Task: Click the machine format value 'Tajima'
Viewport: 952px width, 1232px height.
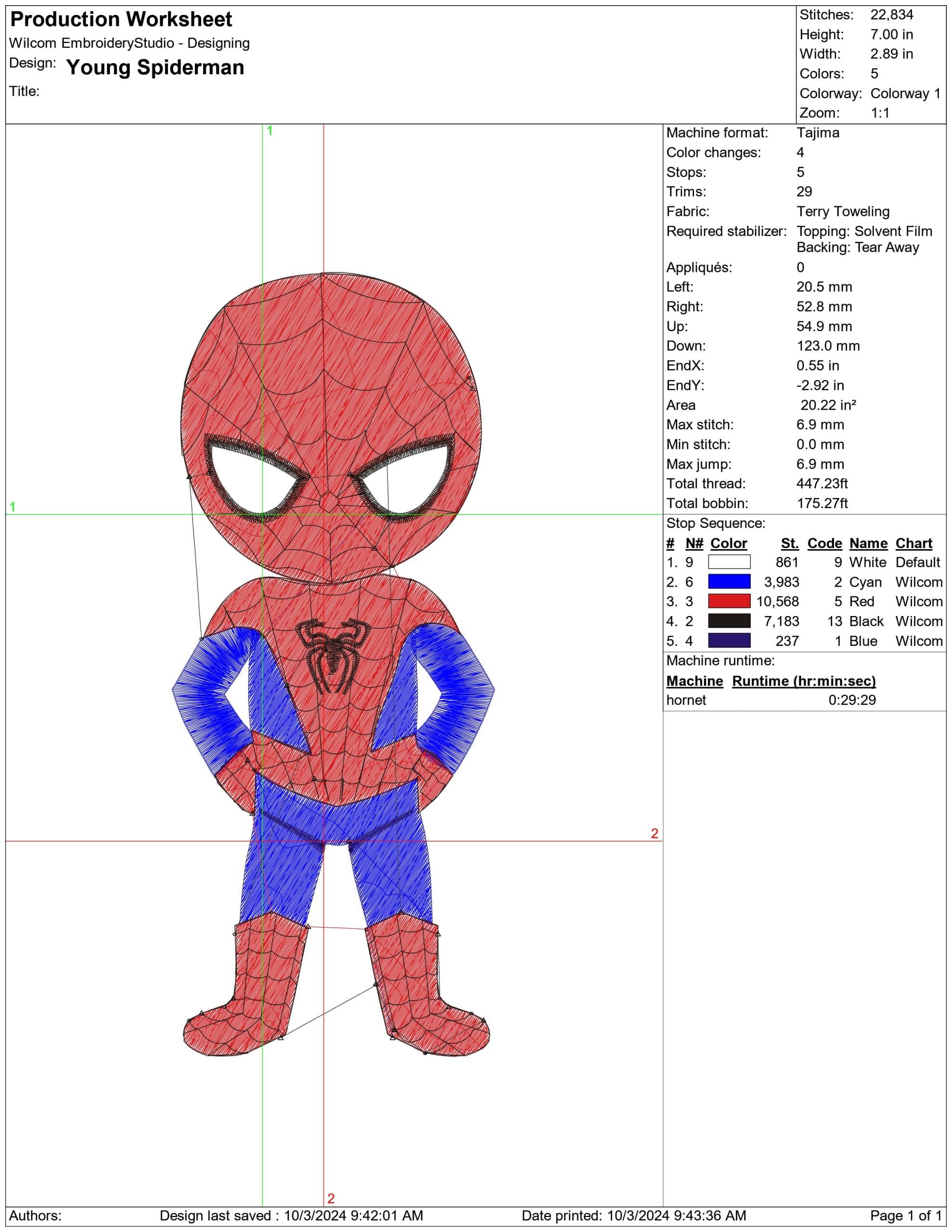Action: tap(818, 133)
